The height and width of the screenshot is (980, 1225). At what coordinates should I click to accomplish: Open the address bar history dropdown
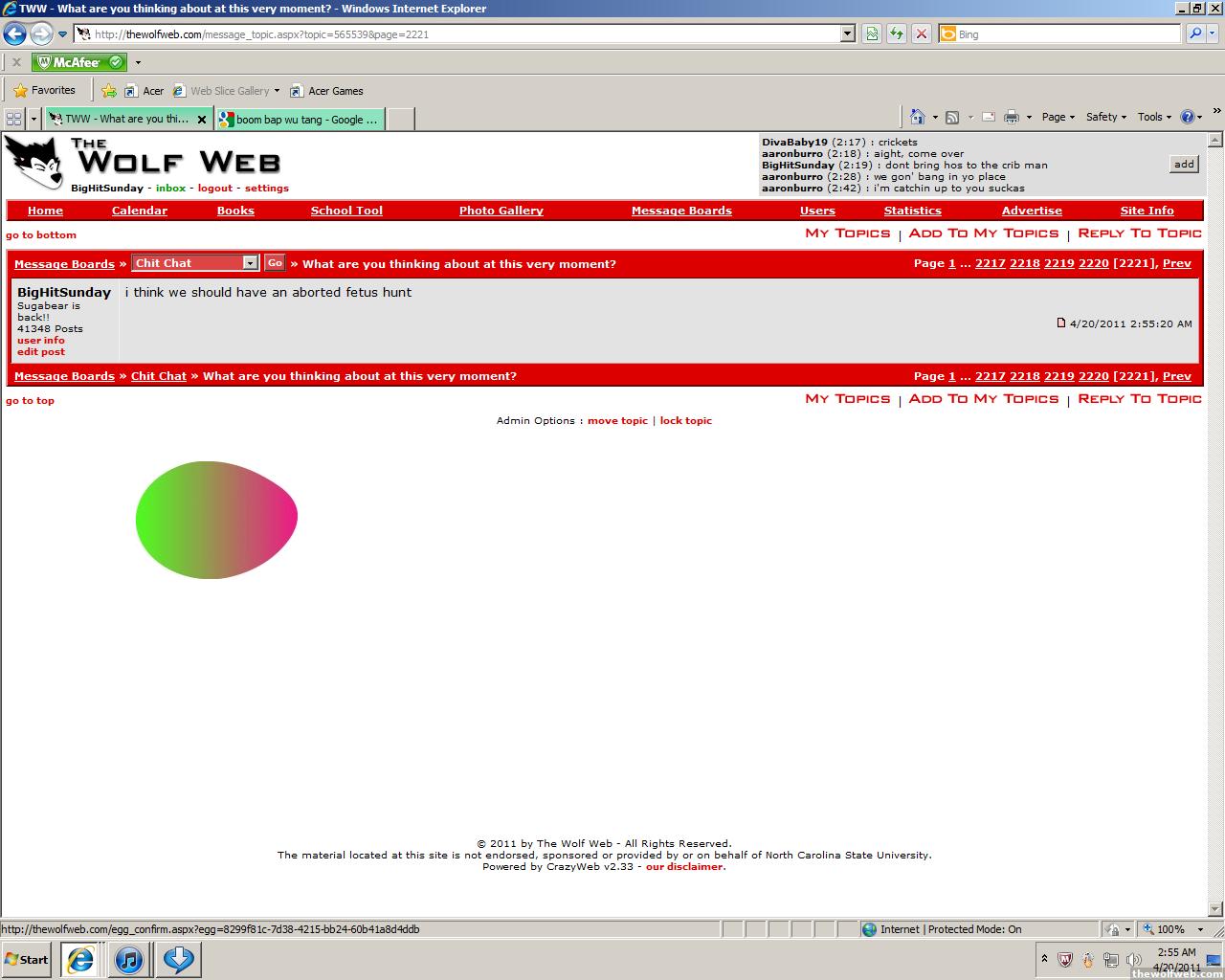pos(847,34)
